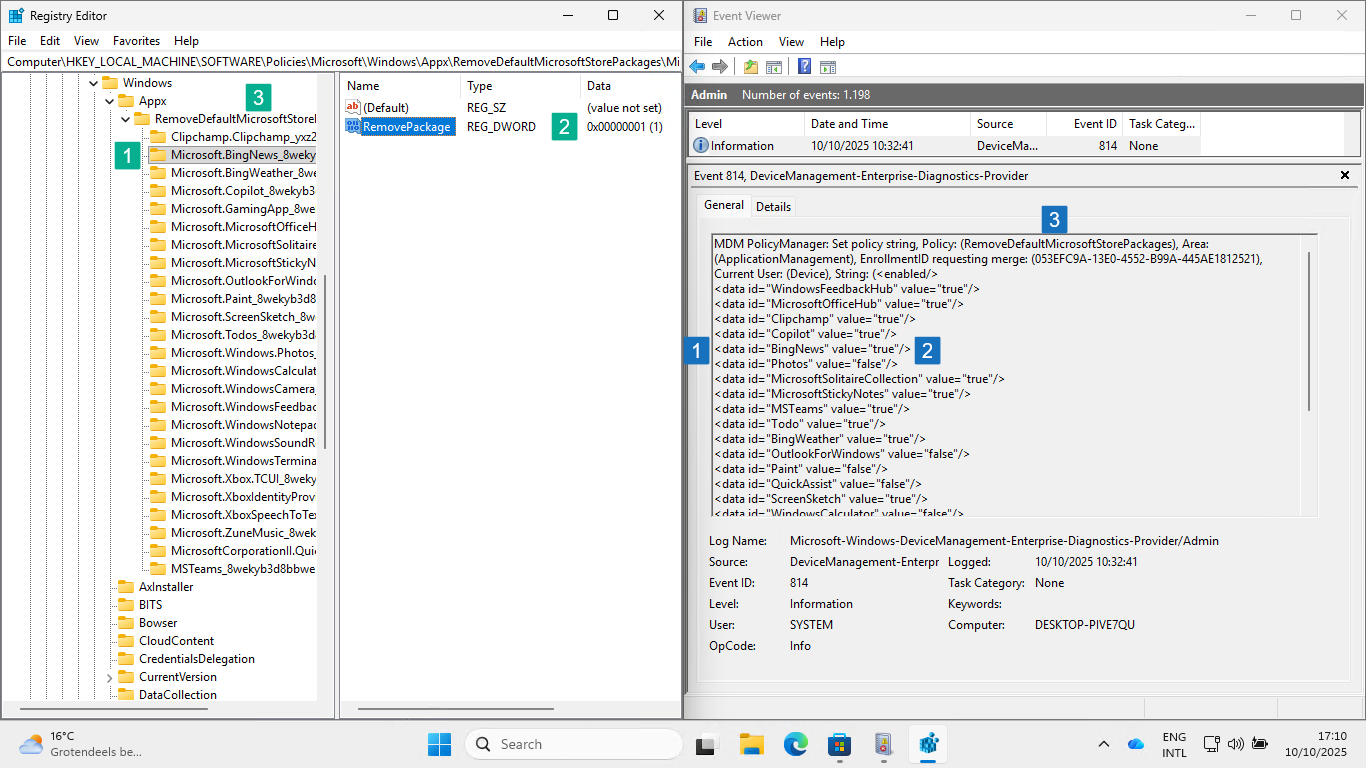Click the Back arrow in Event Viewer toolbar
1366x768 pixels.
(x=698, y=67)
